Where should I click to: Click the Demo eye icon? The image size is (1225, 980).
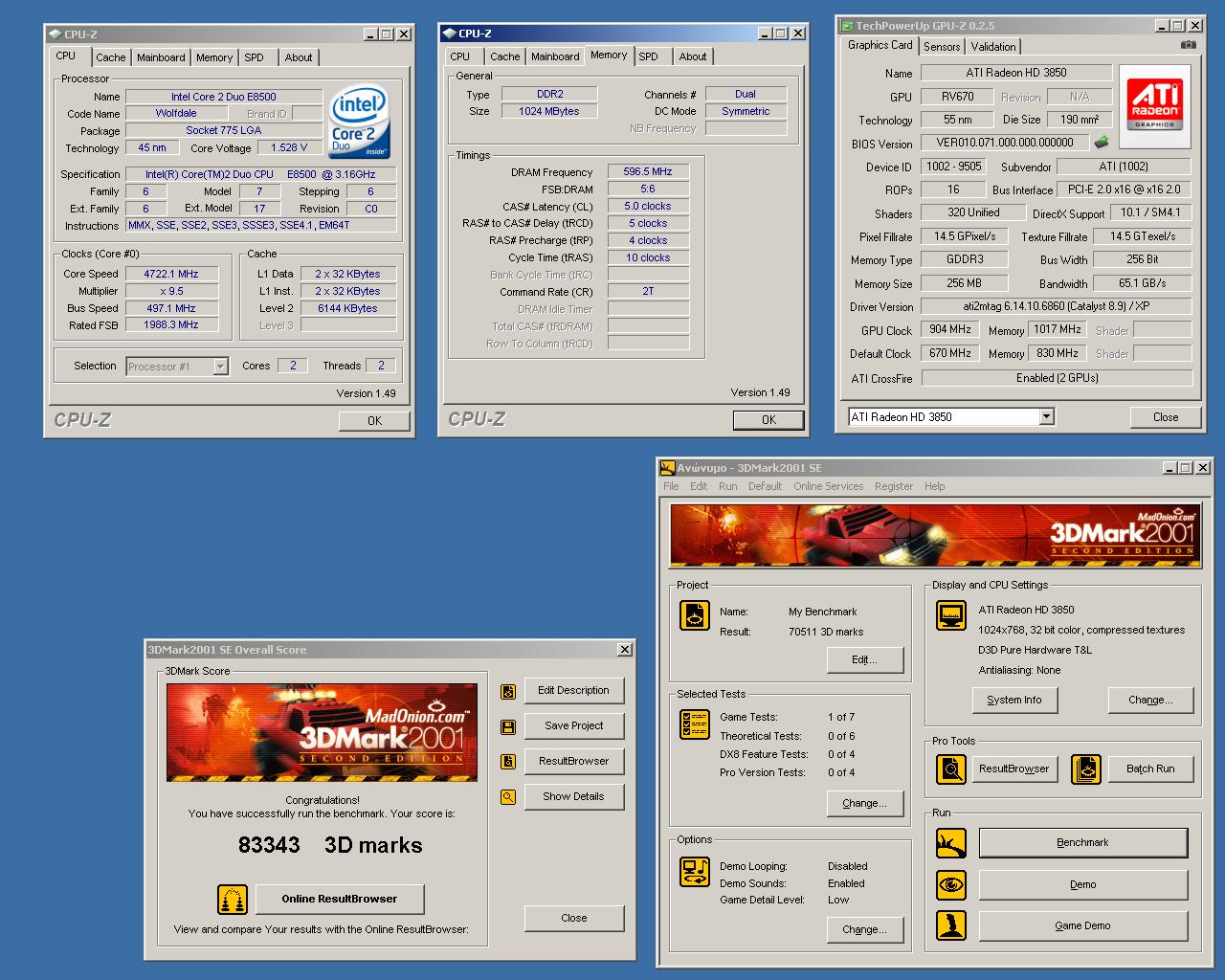(x=951, y=884)
